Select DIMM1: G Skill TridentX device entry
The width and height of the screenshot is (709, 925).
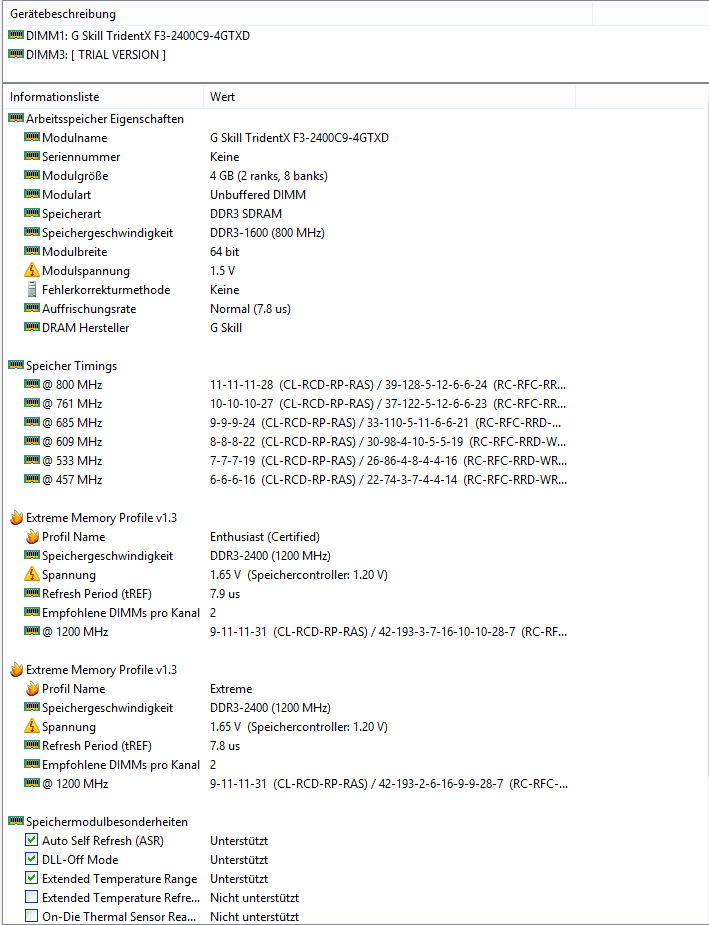[x=129, y=35]
